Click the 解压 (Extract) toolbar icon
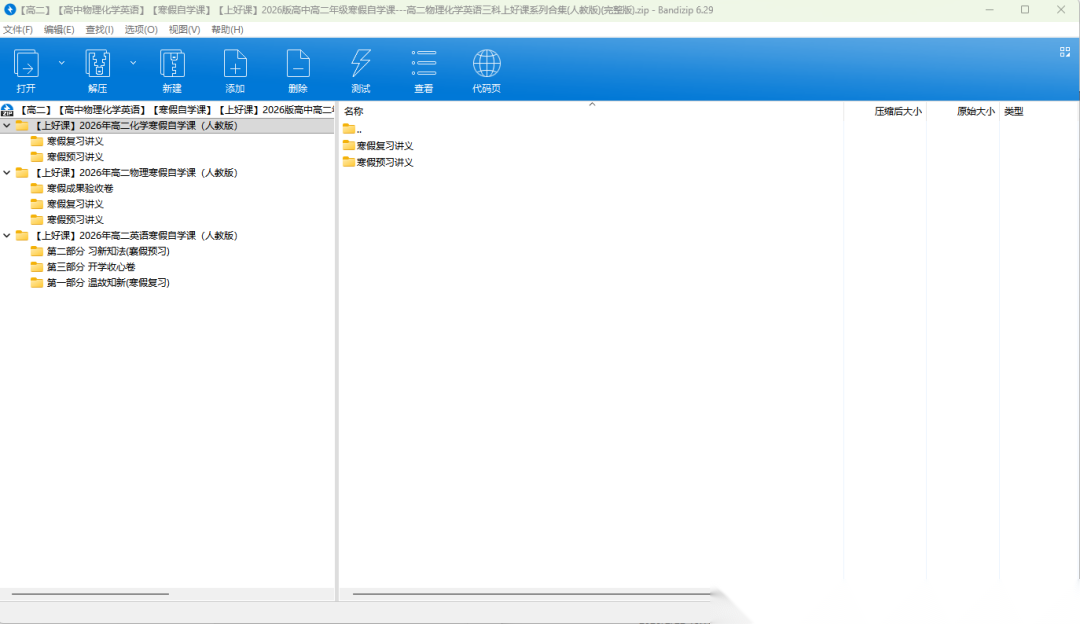 tap(97, 64)
